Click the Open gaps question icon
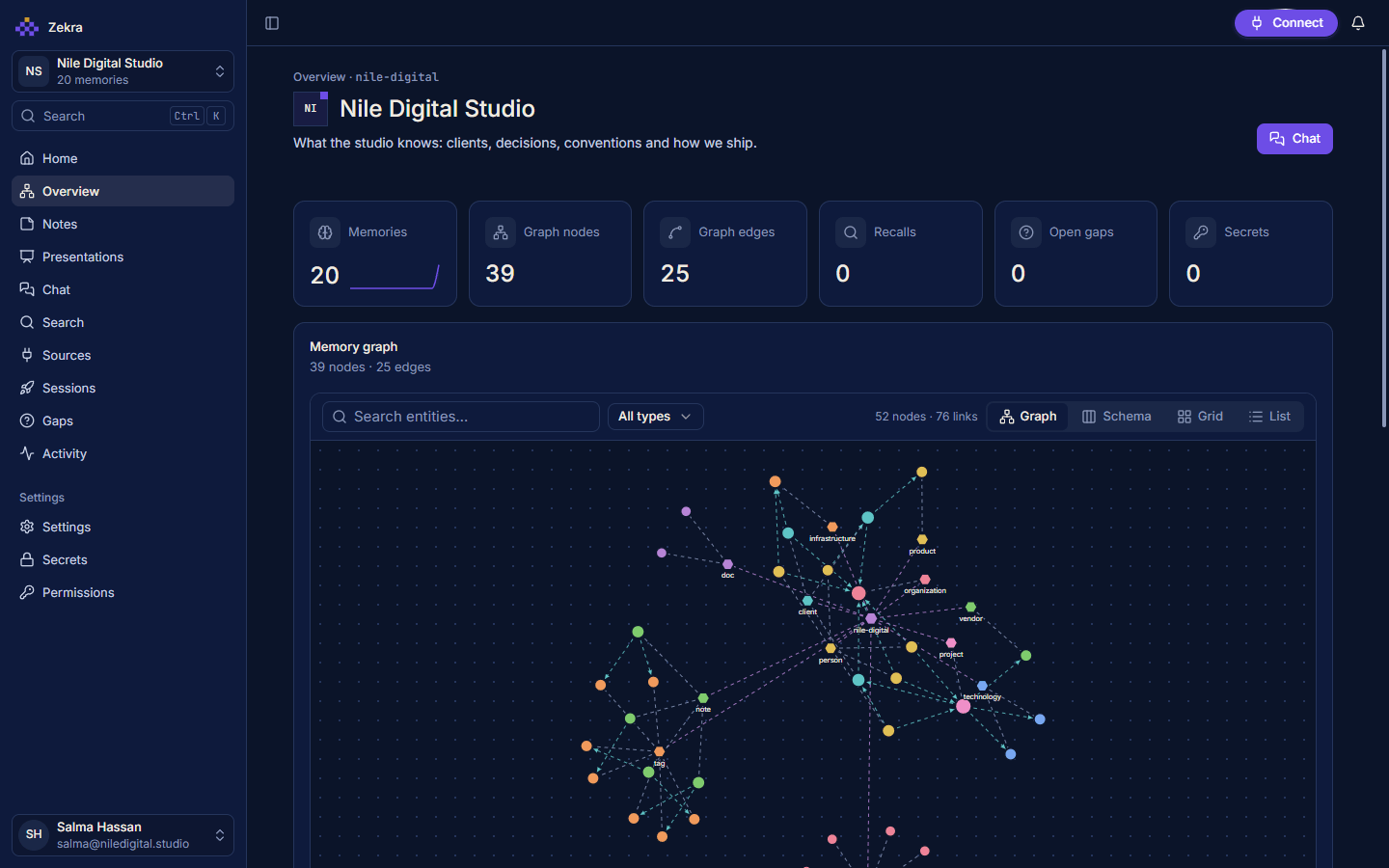Screen dimensions: 1389x868 [1026, 232]
